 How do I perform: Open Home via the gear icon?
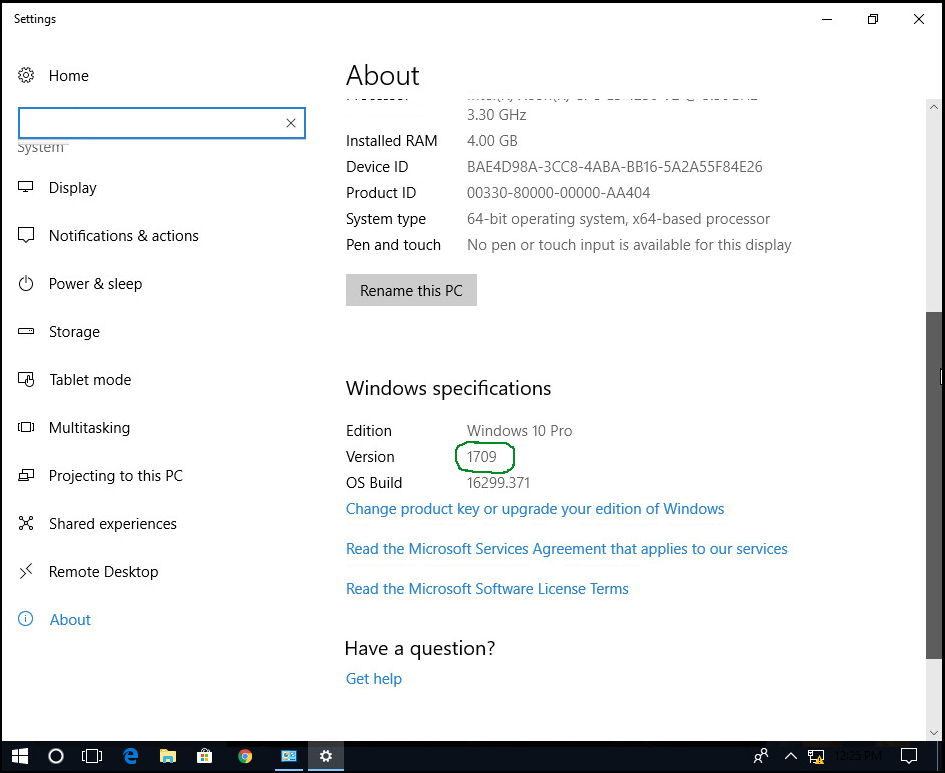(26, 75)
